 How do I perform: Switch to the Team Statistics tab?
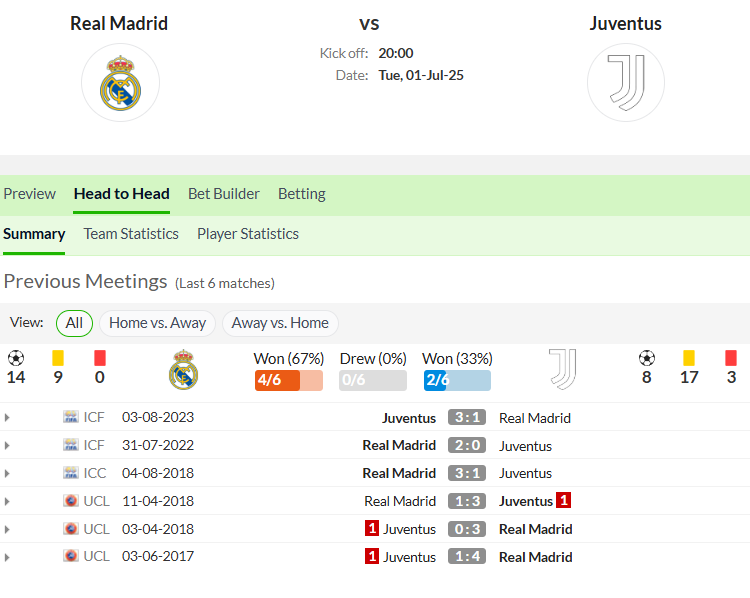(x=131, y=234)
